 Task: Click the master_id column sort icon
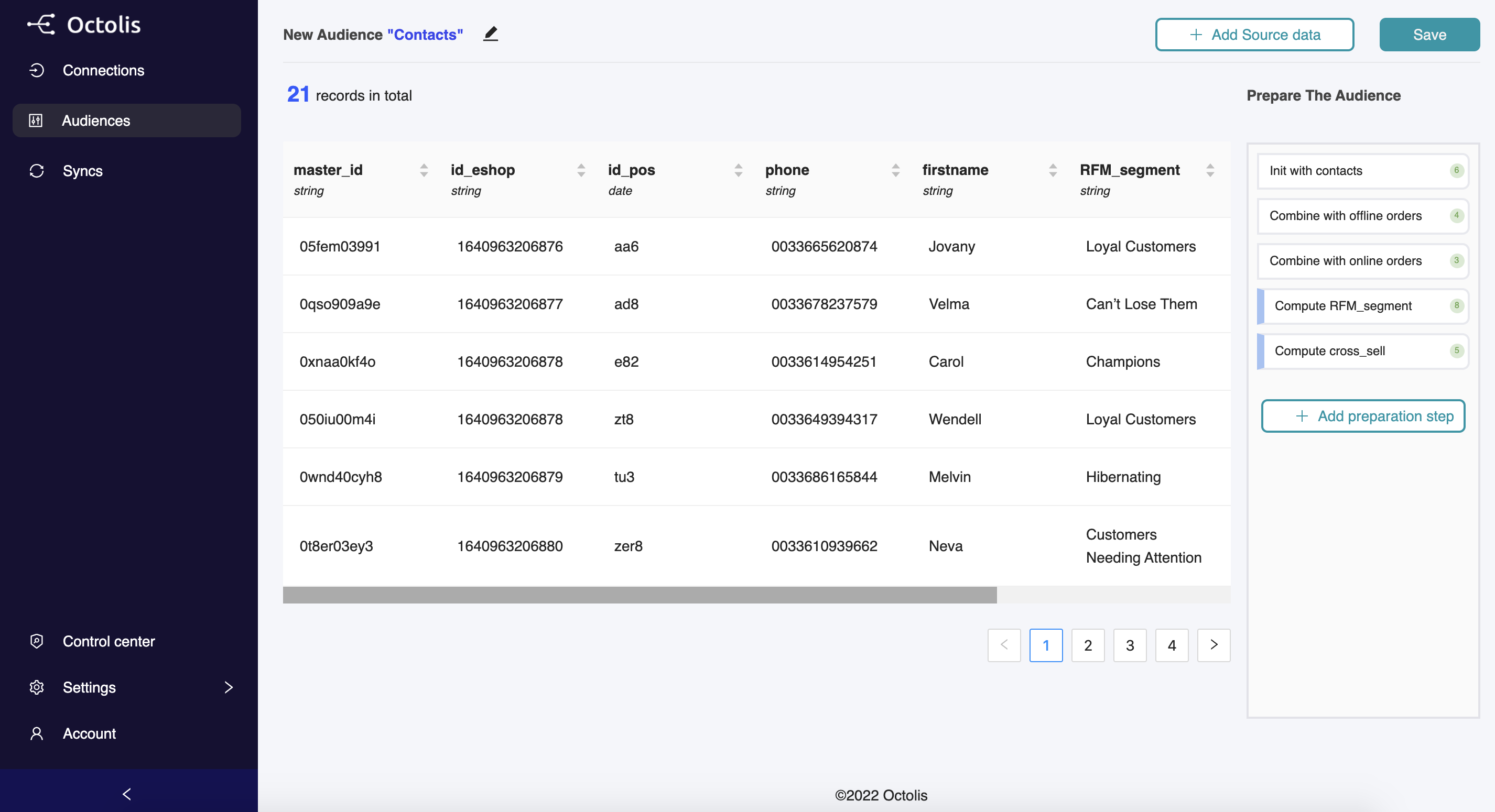423,169
